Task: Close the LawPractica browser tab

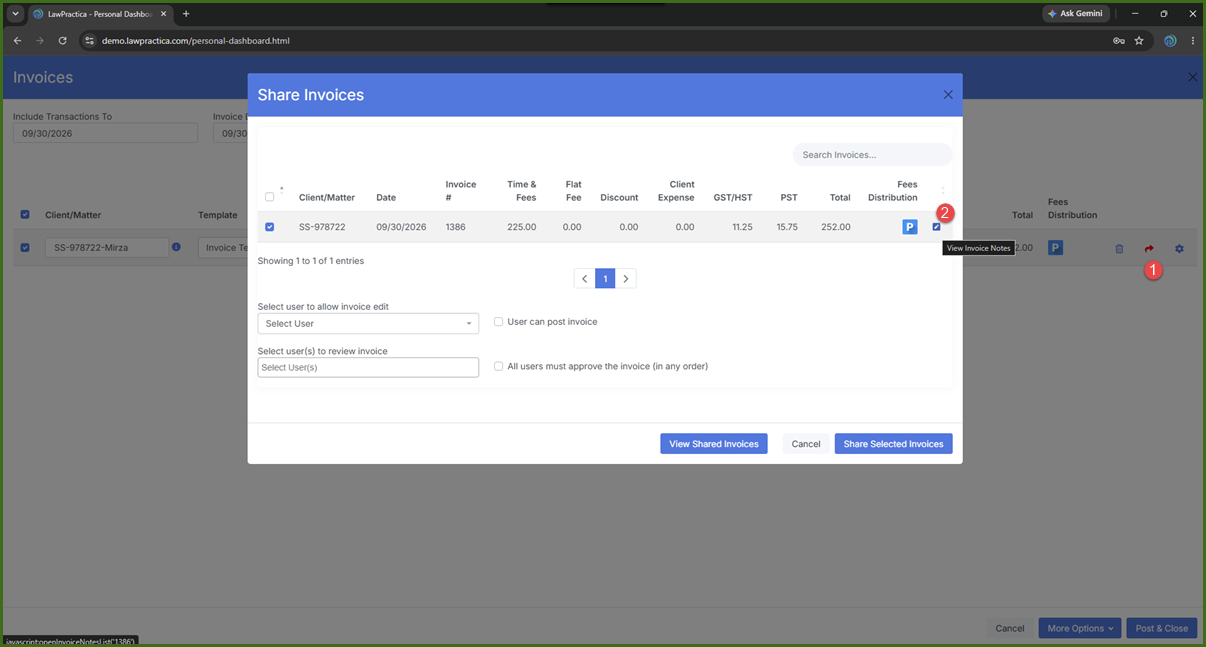Action: tap(164, 14)
